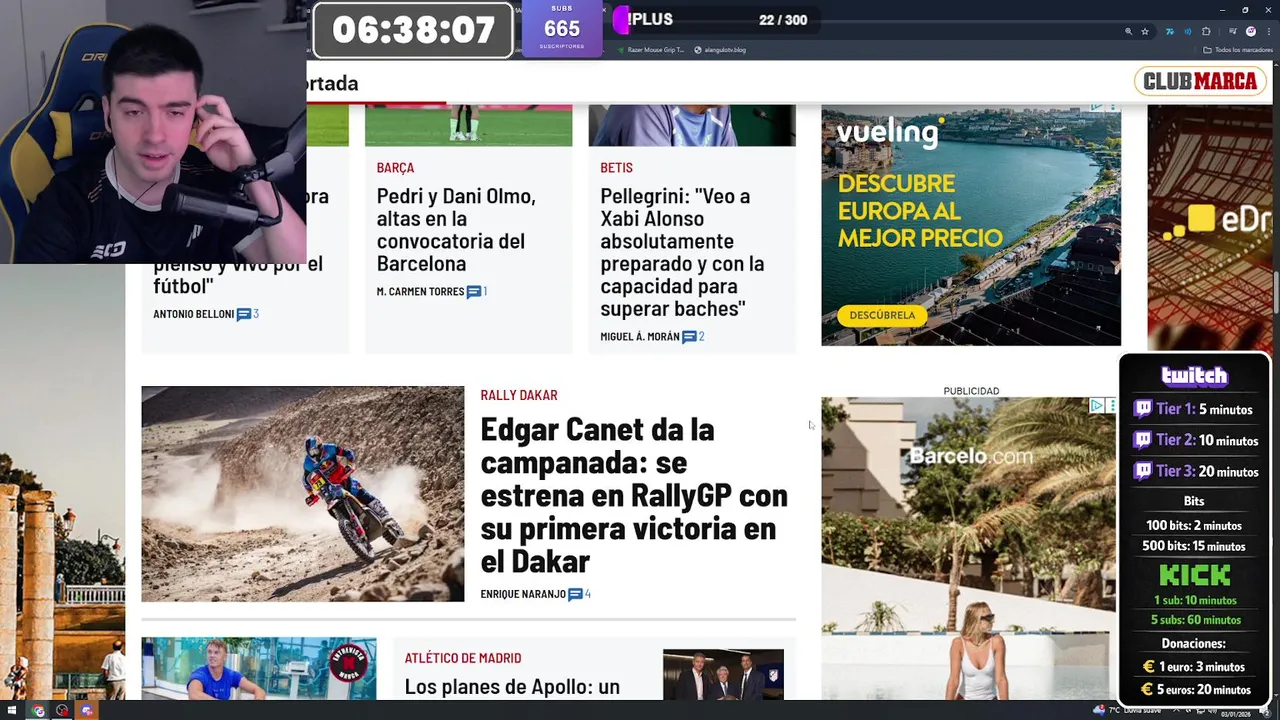Open author link Miguel Á. Morán
1280x720 pixels.
(x=640, y=337)
